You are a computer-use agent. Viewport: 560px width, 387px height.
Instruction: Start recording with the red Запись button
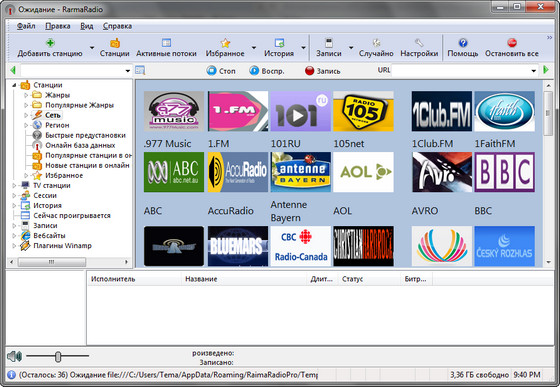point(310,71)
